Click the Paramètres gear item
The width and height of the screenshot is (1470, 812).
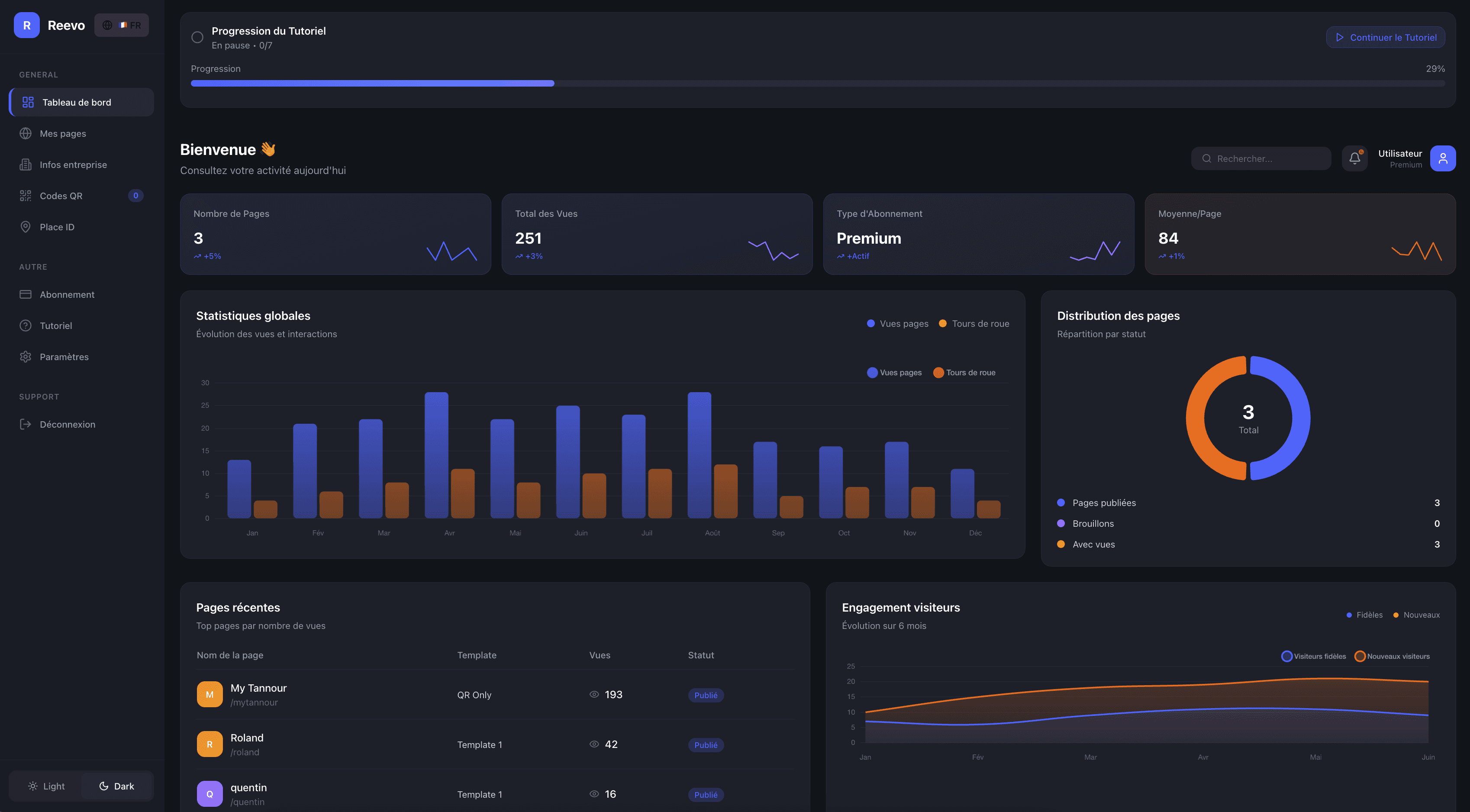(x=64, y=357)
